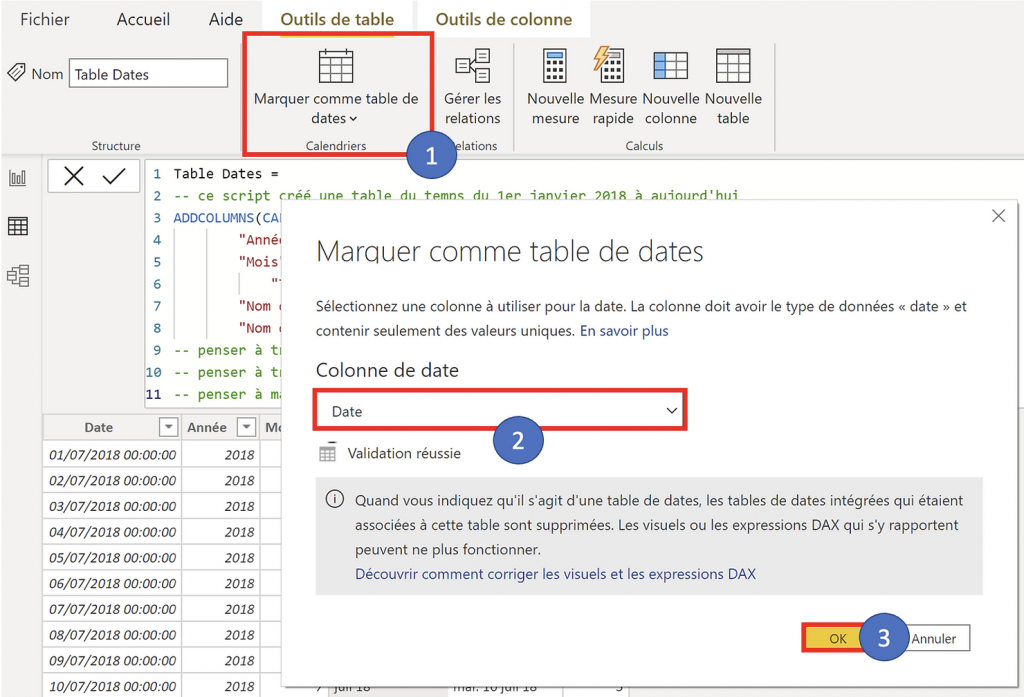Click the Nom field containing Table Dates
Screen dimensions: 1024x697
click(x=148, y=74)
